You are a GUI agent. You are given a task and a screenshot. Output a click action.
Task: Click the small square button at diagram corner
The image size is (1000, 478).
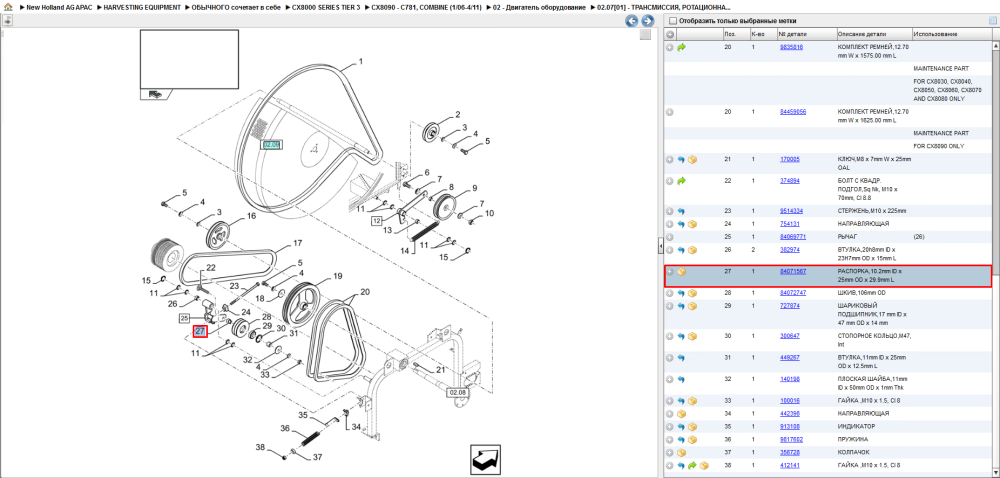[644, 35]
